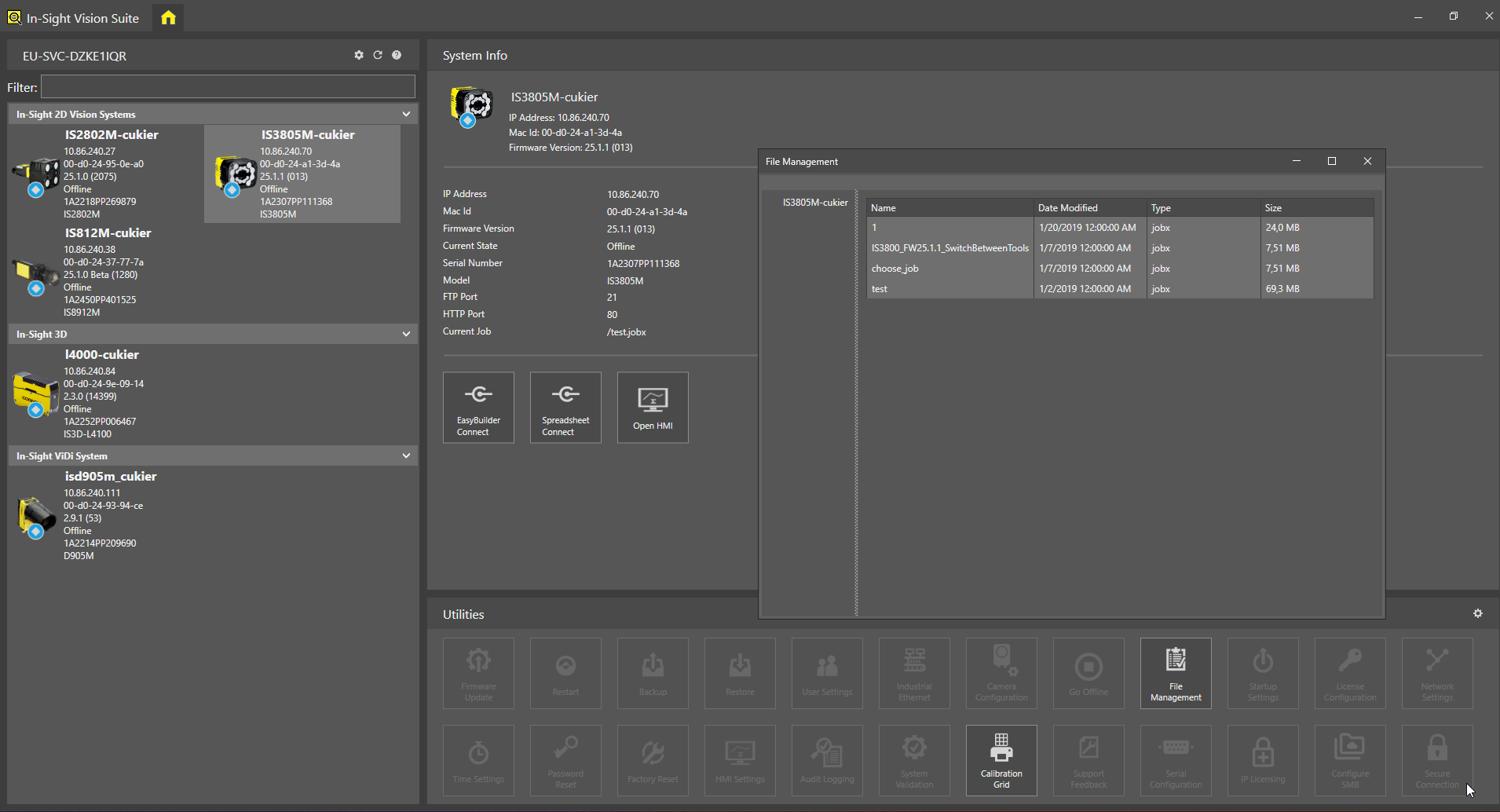
Task: Switch to the Home tab
Action: point(167,16)
